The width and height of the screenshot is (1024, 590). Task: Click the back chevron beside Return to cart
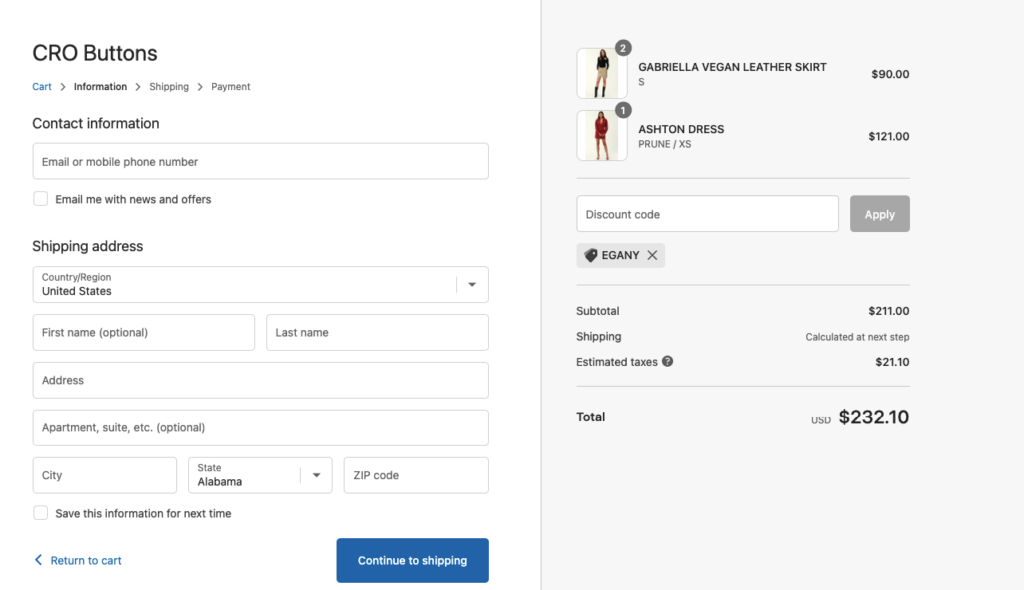[x=39, y=560]
